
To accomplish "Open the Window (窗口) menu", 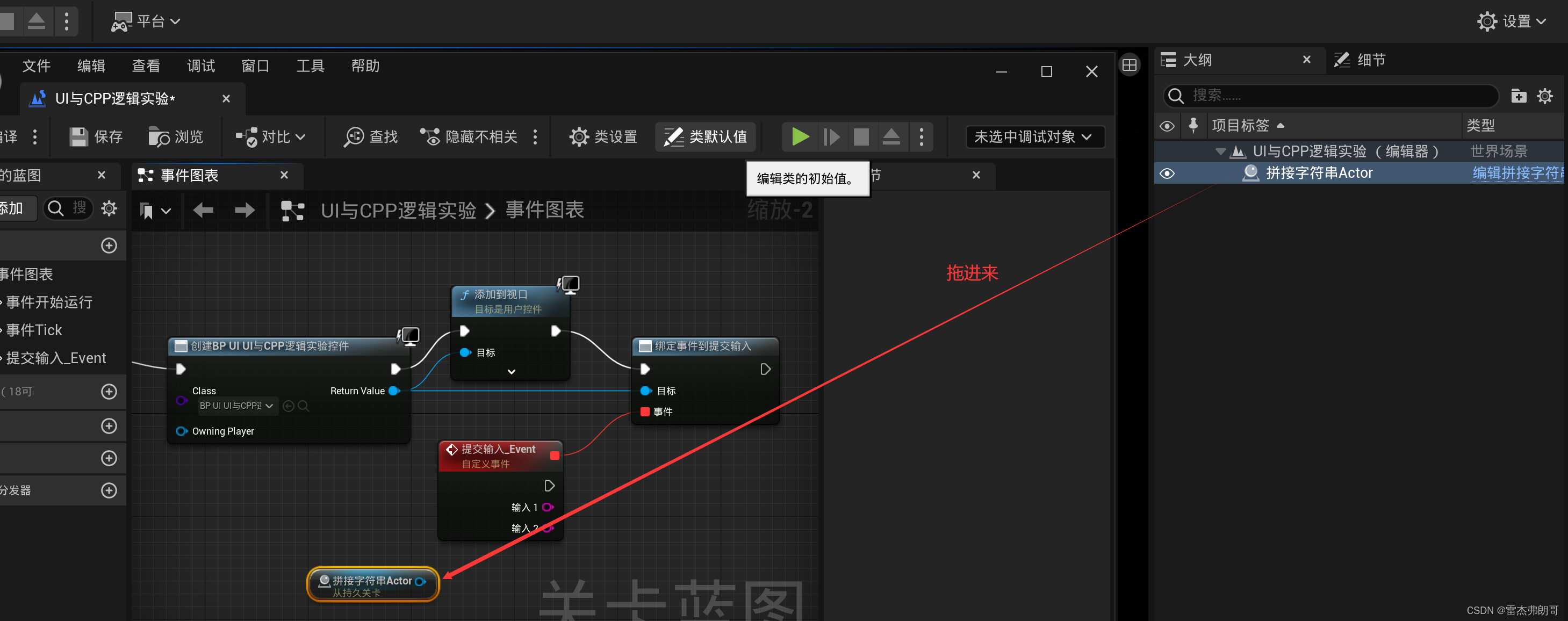I will click(x=256, y=66).
